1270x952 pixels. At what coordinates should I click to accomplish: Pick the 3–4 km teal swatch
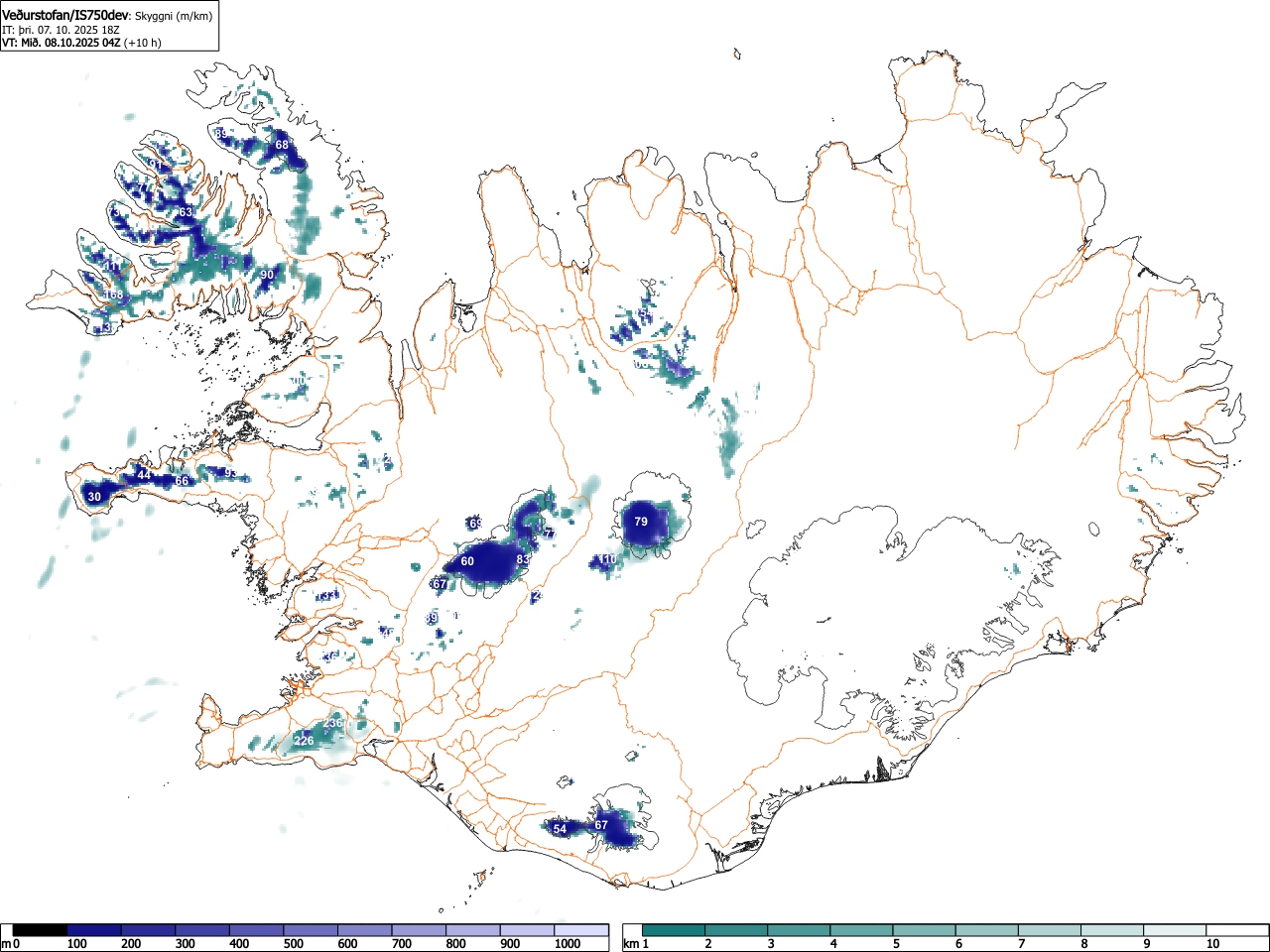coord(800,930)
